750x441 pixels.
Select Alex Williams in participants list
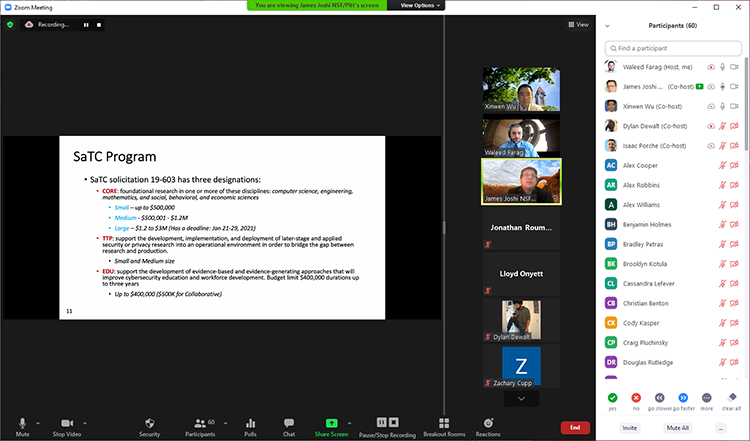[x=672, y=205]
